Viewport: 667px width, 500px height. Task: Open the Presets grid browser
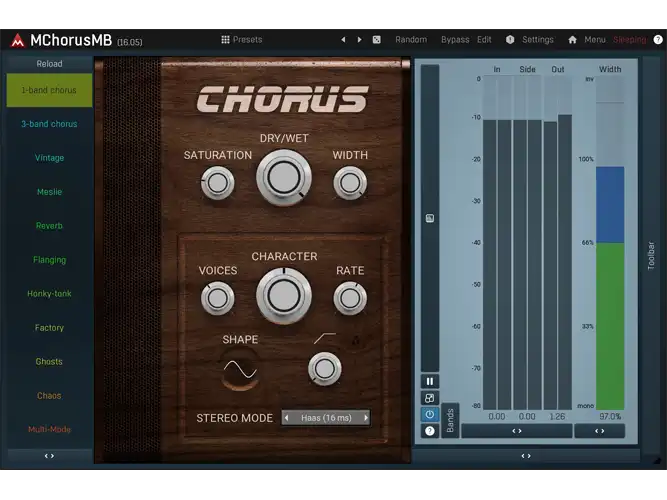(x=225, y=40)
